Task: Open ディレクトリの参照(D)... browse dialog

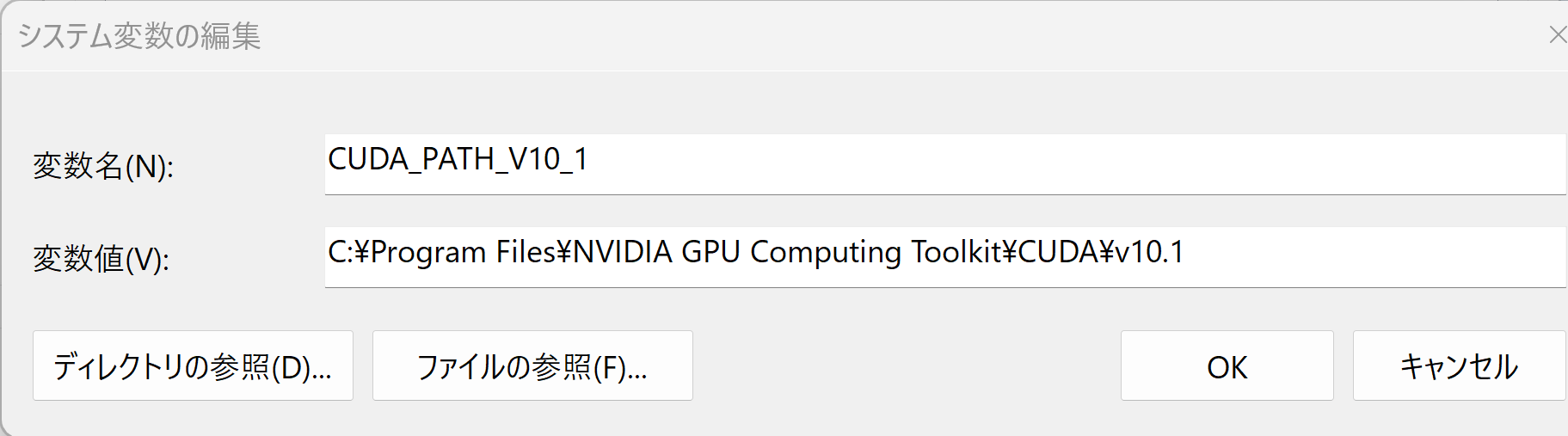Action: [x=193, y=365]
